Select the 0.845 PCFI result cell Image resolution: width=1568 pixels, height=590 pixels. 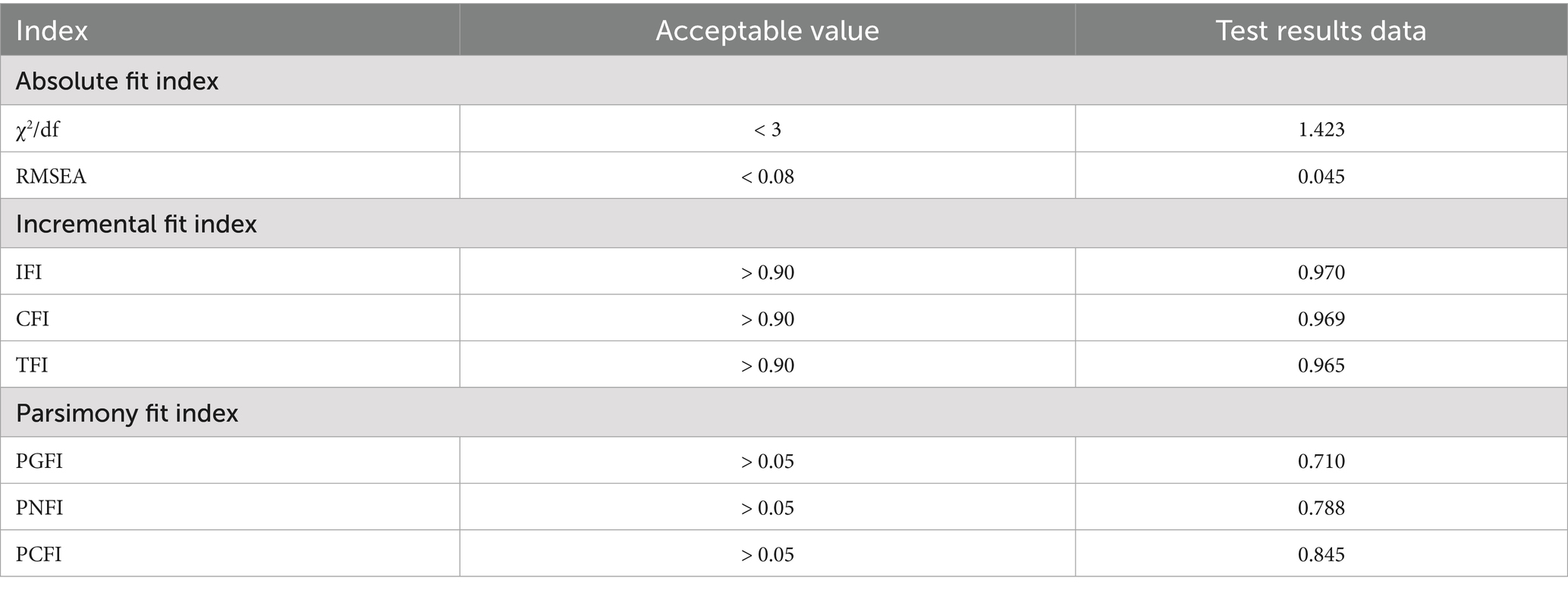point(1321,554)
